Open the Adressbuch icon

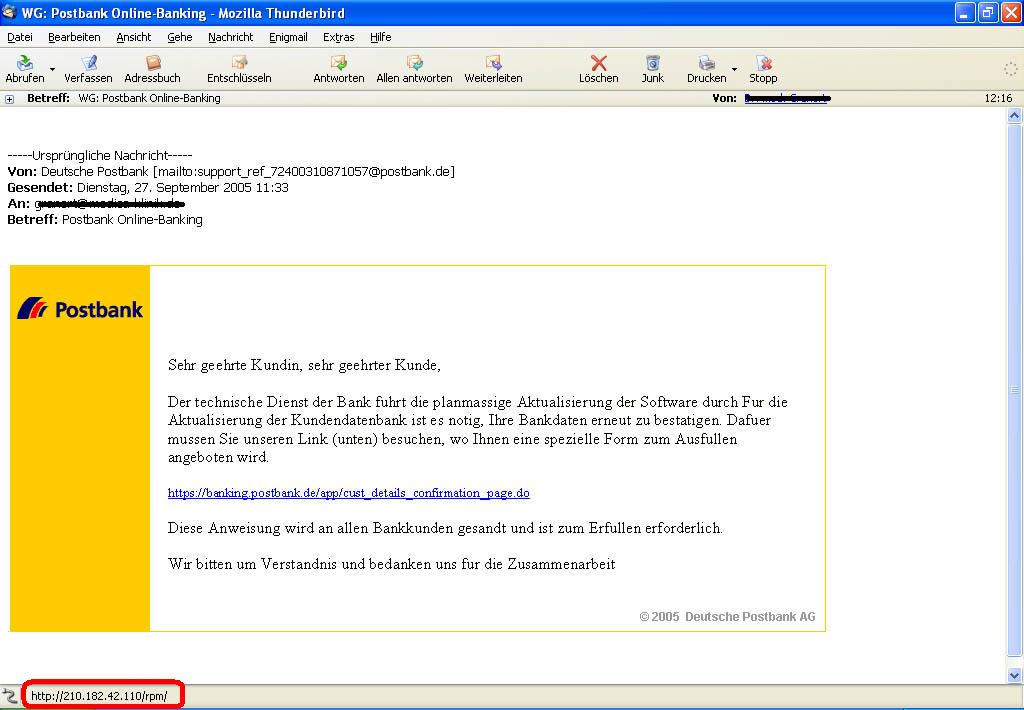click(x=153, y=63)
